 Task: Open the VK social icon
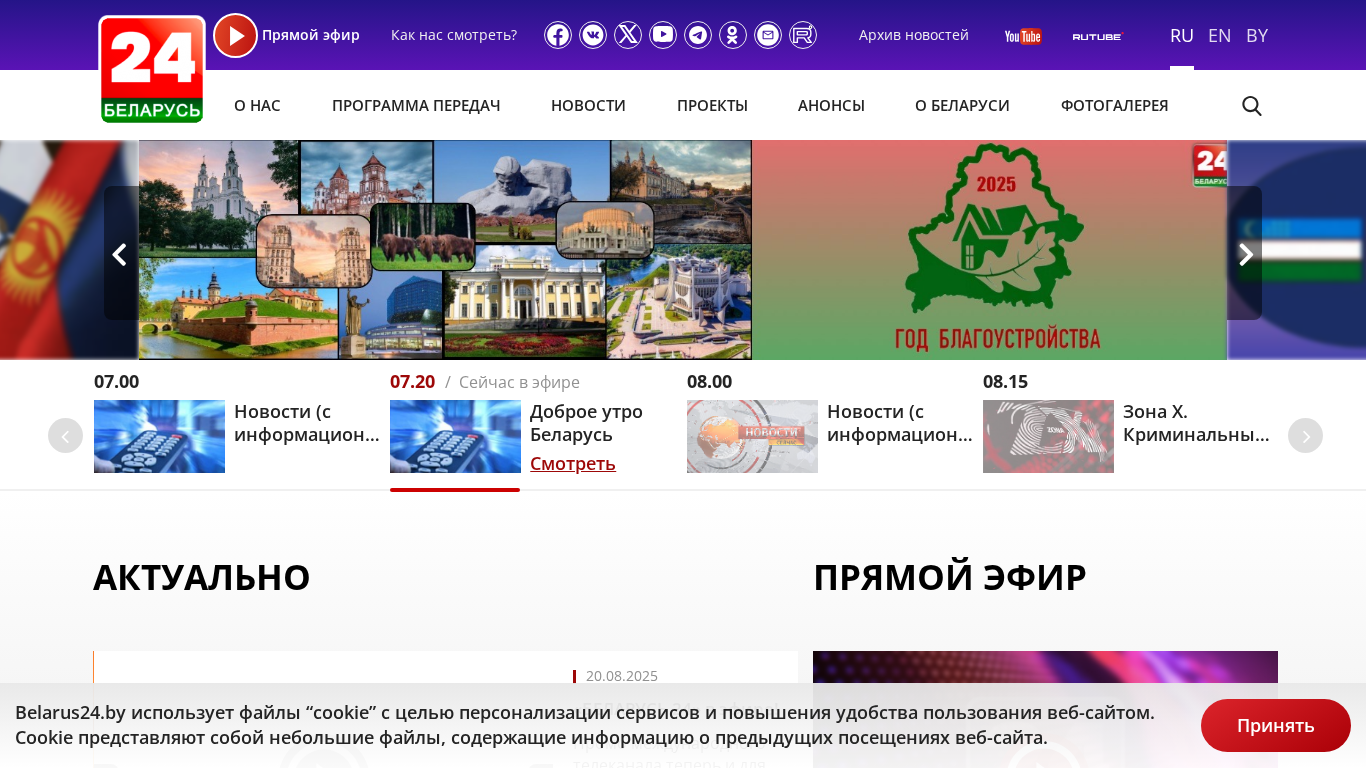[593, 35]
